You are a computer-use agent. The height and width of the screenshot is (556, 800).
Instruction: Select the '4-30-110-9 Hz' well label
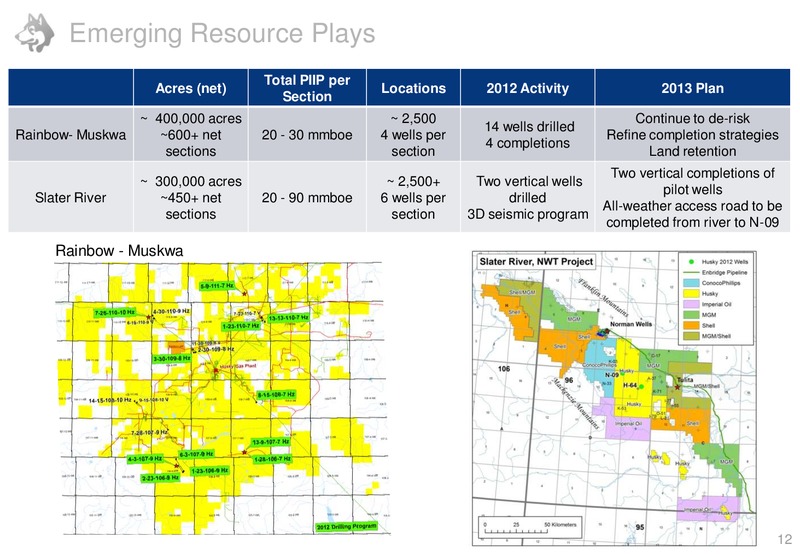point(171,311)
